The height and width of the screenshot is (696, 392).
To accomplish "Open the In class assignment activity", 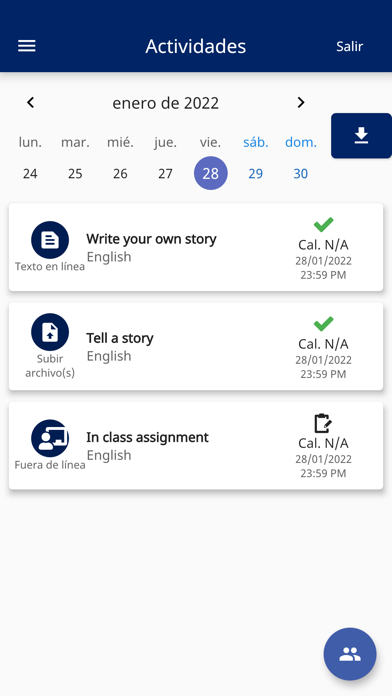I will (x=196, y=446).
